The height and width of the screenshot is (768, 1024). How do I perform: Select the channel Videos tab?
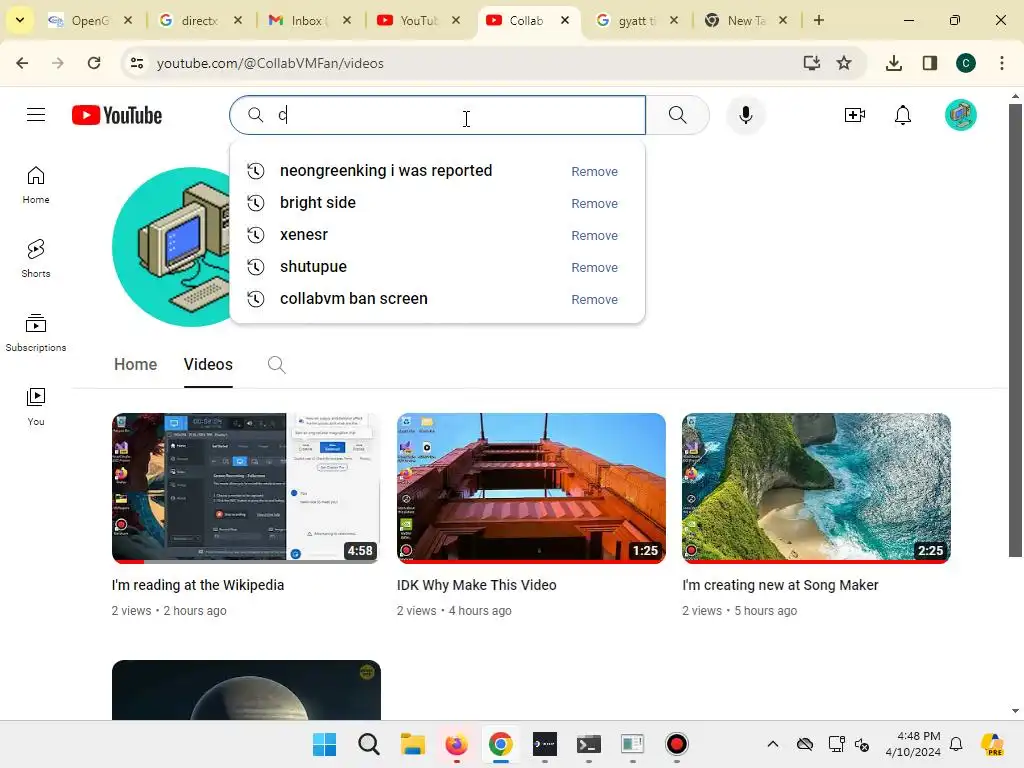click(x=208, y=364)
